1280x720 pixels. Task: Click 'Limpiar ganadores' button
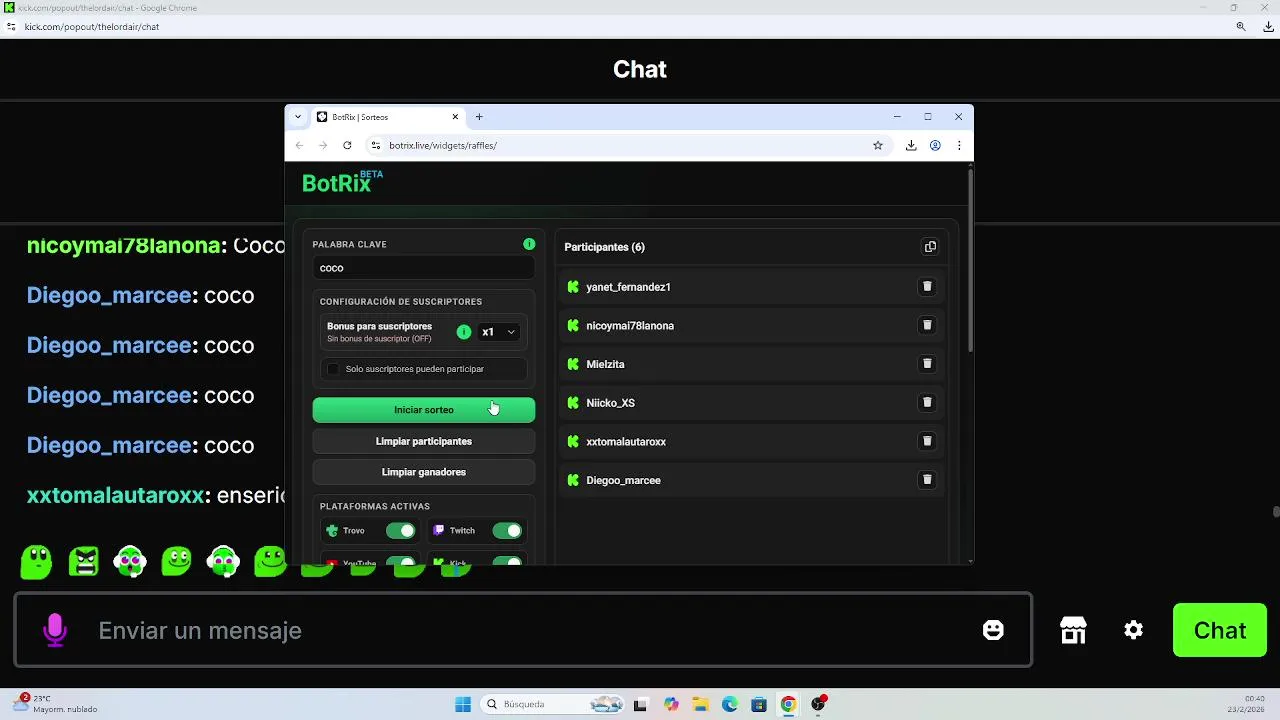tap(424, 472)
